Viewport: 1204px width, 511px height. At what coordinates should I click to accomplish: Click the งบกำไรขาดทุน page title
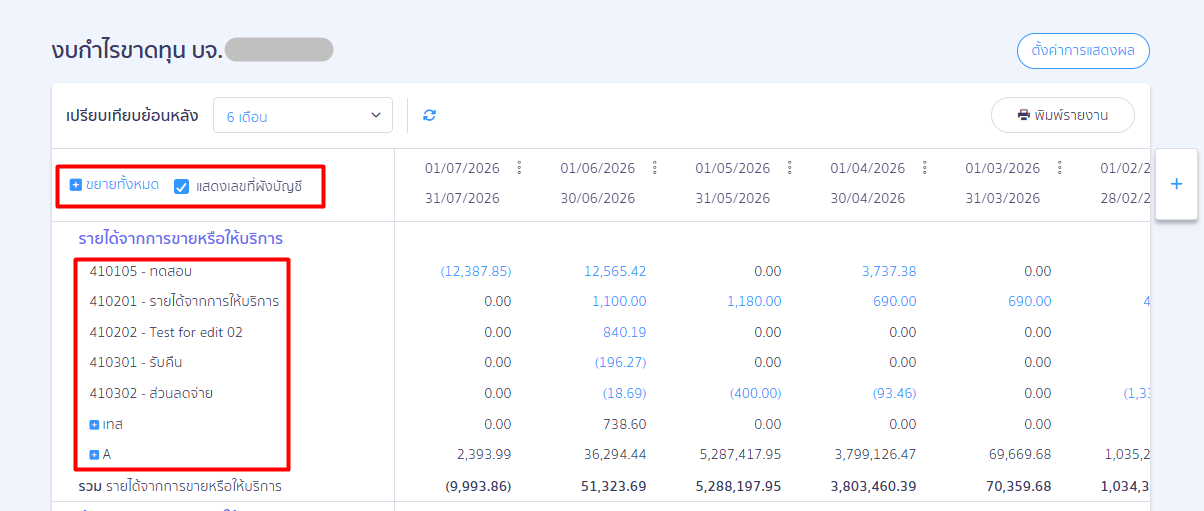(x=136, y=49)
